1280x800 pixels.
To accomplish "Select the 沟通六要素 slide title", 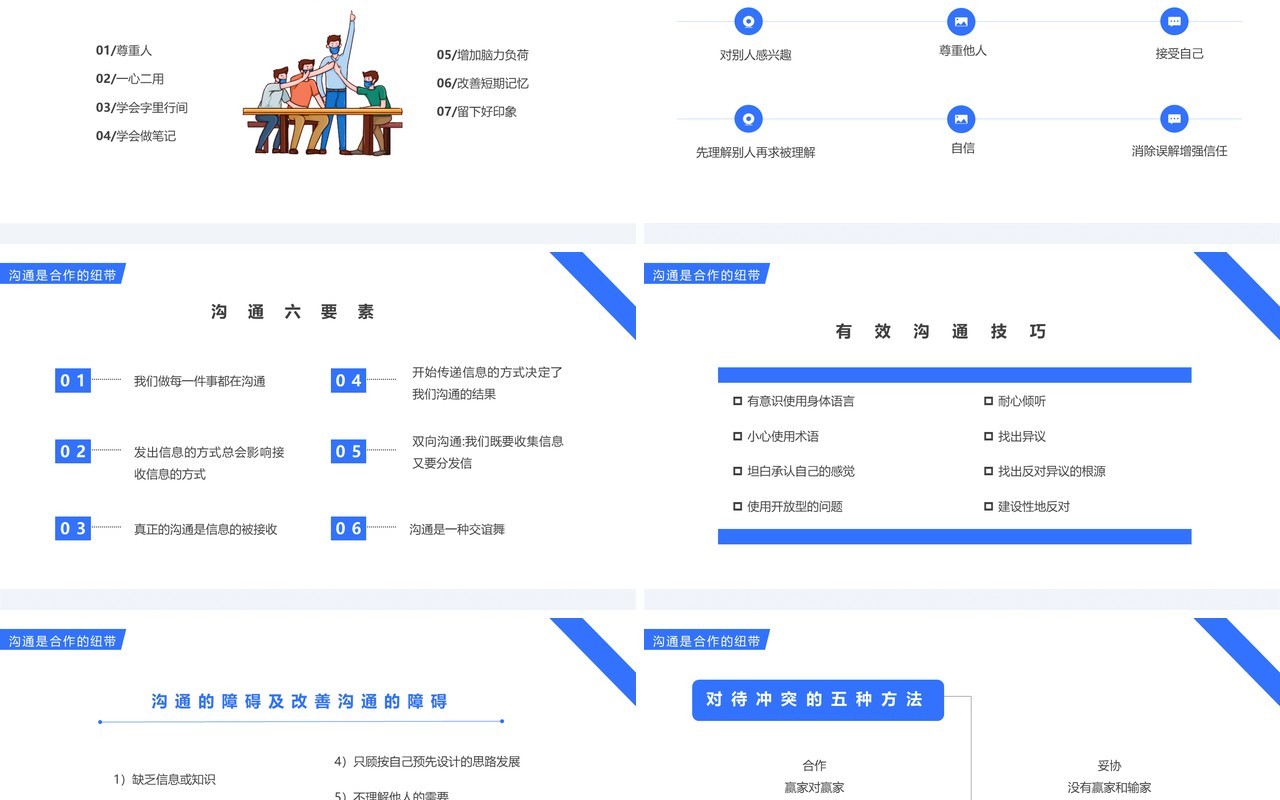I will pyautogui.click(x=293, y=312).
